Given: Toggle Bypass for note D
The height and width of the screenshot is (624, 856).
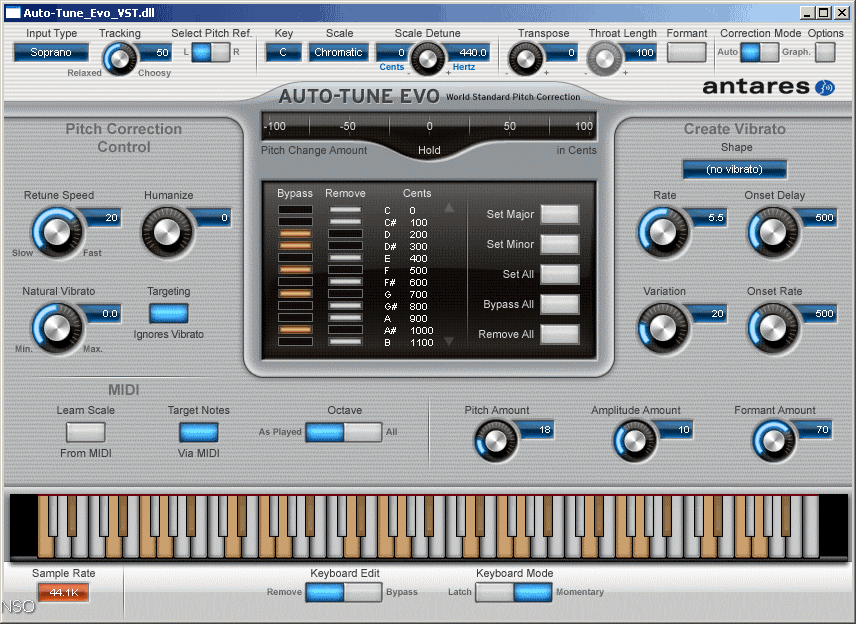Looking at the screenshot, I should [x=295, y=234].
